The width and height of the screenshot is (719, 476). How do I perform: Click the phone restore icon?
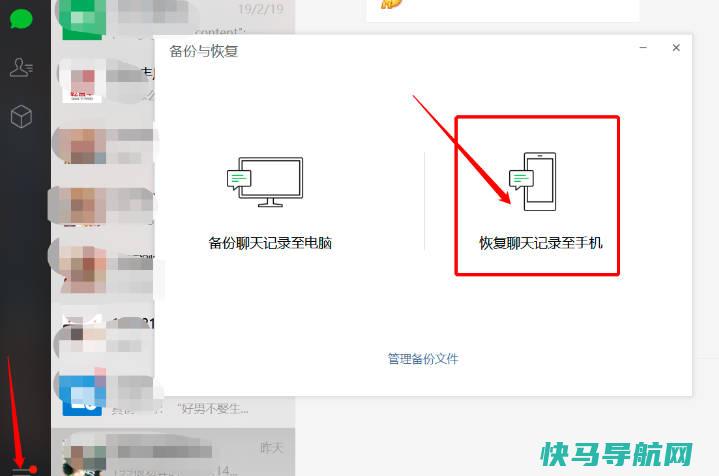(533, 182)
